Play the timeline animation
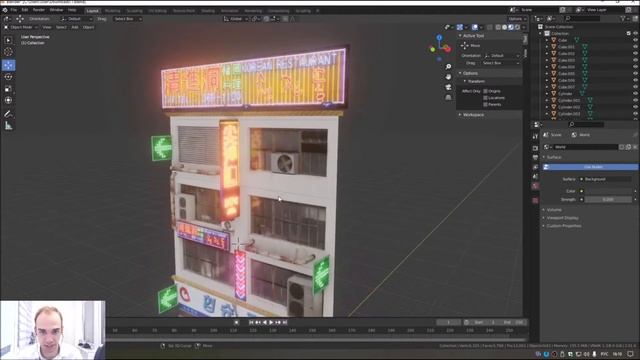 coord(271,322)
